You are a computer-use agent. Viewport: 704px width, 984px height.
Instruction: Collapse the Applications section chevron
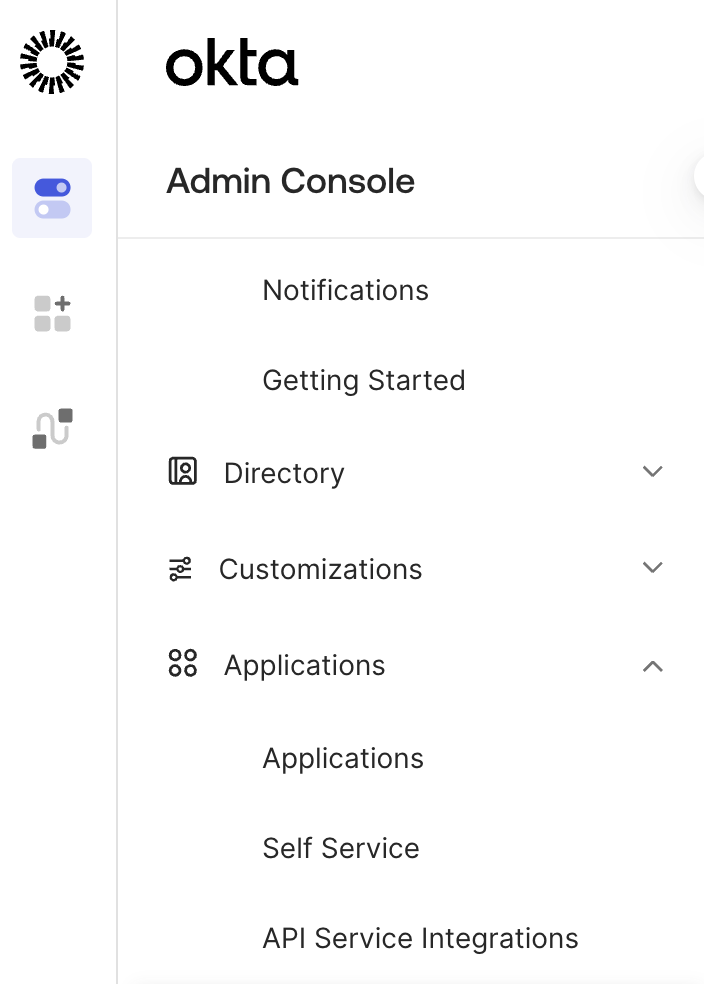[x=653, y=666]
